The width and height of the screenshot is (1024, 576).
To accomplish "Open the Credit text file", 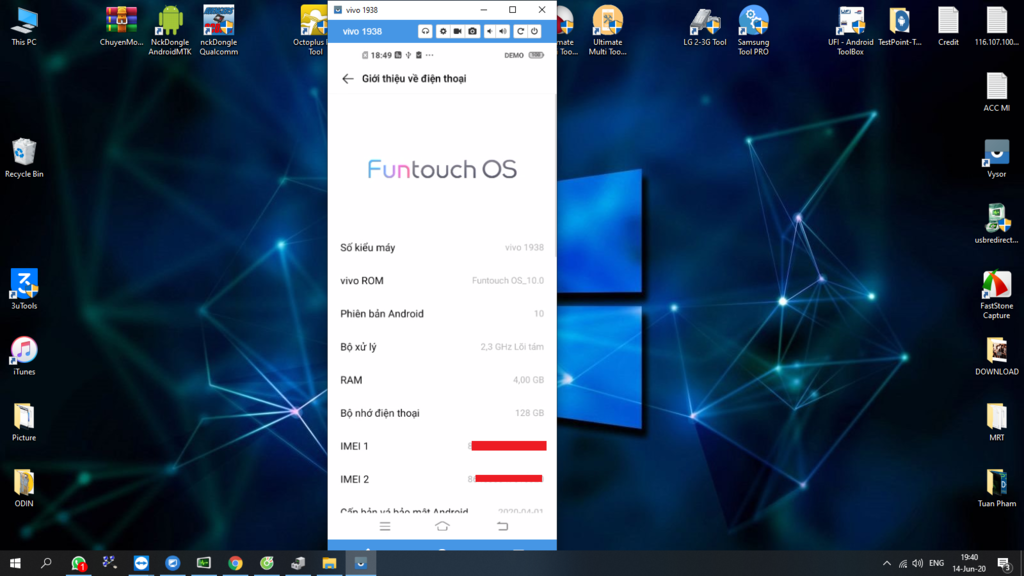I will [948, 26].
